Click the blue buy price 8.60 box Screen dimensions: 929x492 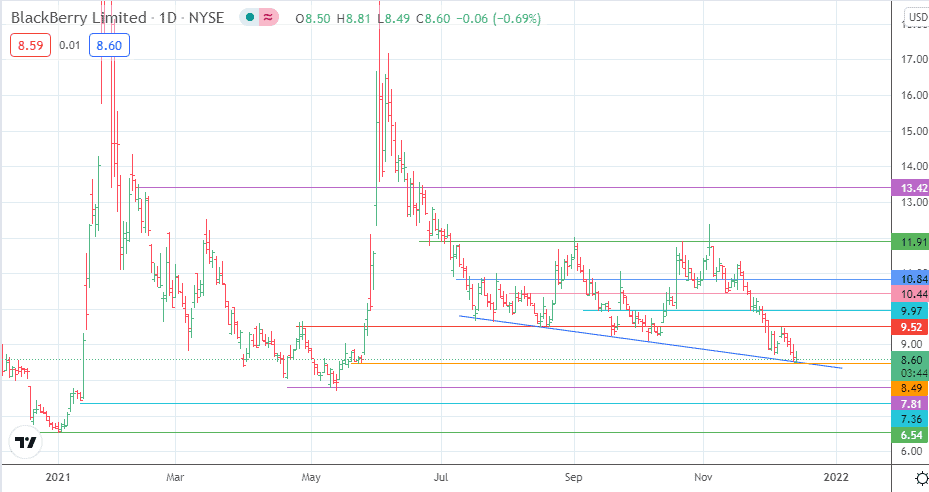pos(109,46)
